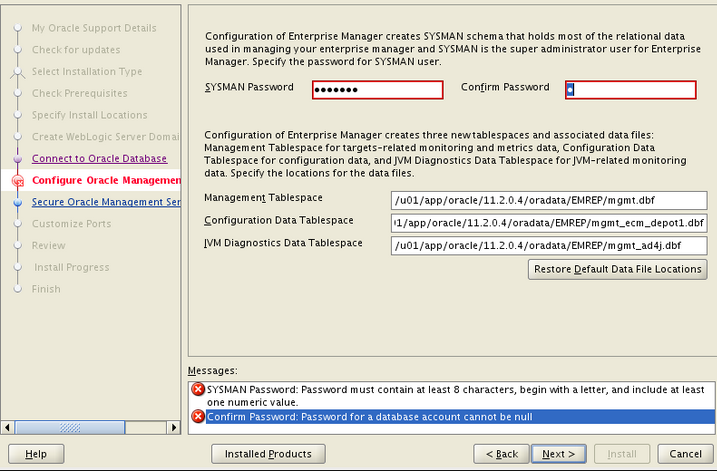Open Connect to Oracle Database step
The height and width of the screenshot is (471, 717).
click(99, 159)
